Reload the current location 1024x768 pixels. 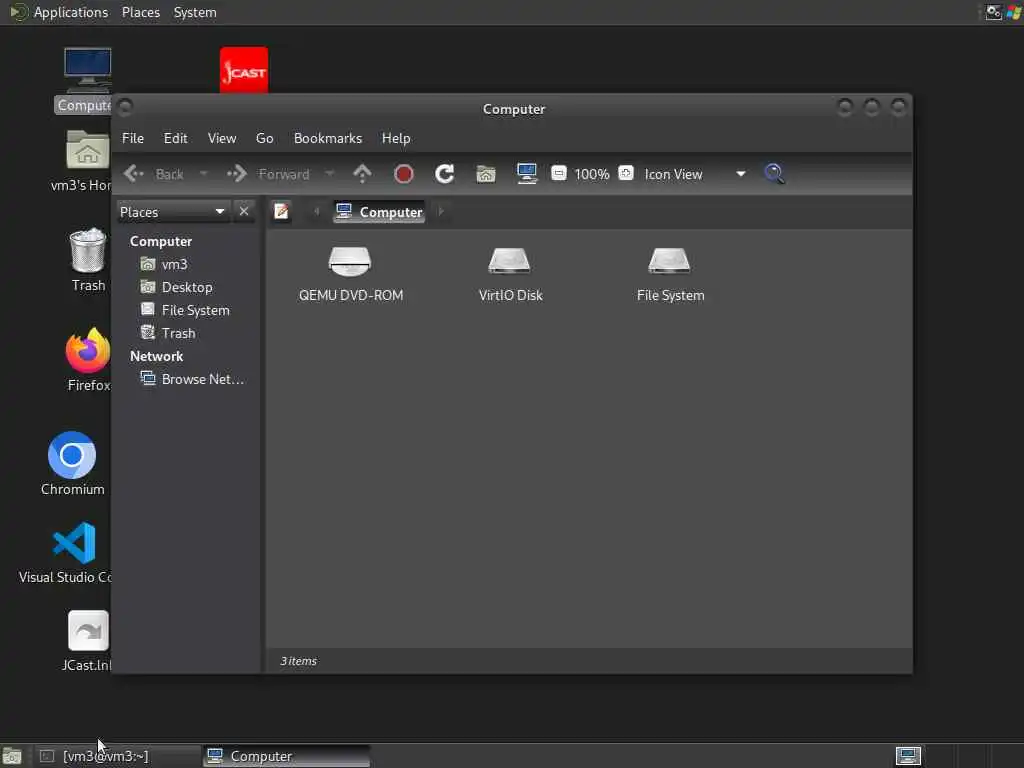click(444, 174)
